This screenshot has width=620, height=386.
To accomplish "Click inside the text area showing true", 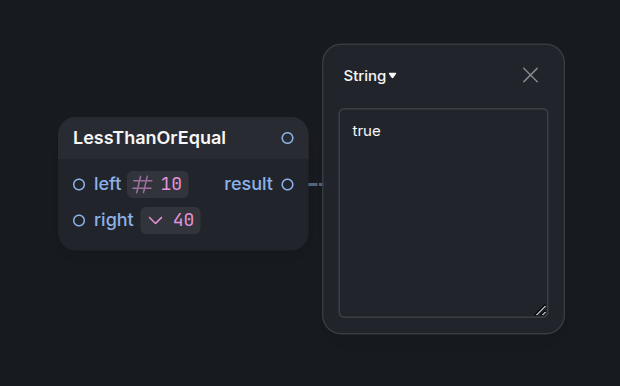I will [443, 213].
